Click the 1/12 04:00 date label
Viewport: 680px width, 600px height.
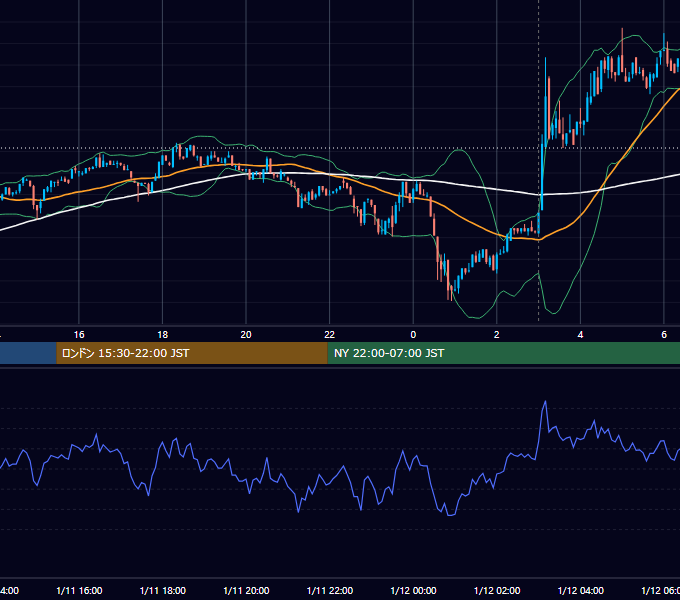click(x=580, y=590)
